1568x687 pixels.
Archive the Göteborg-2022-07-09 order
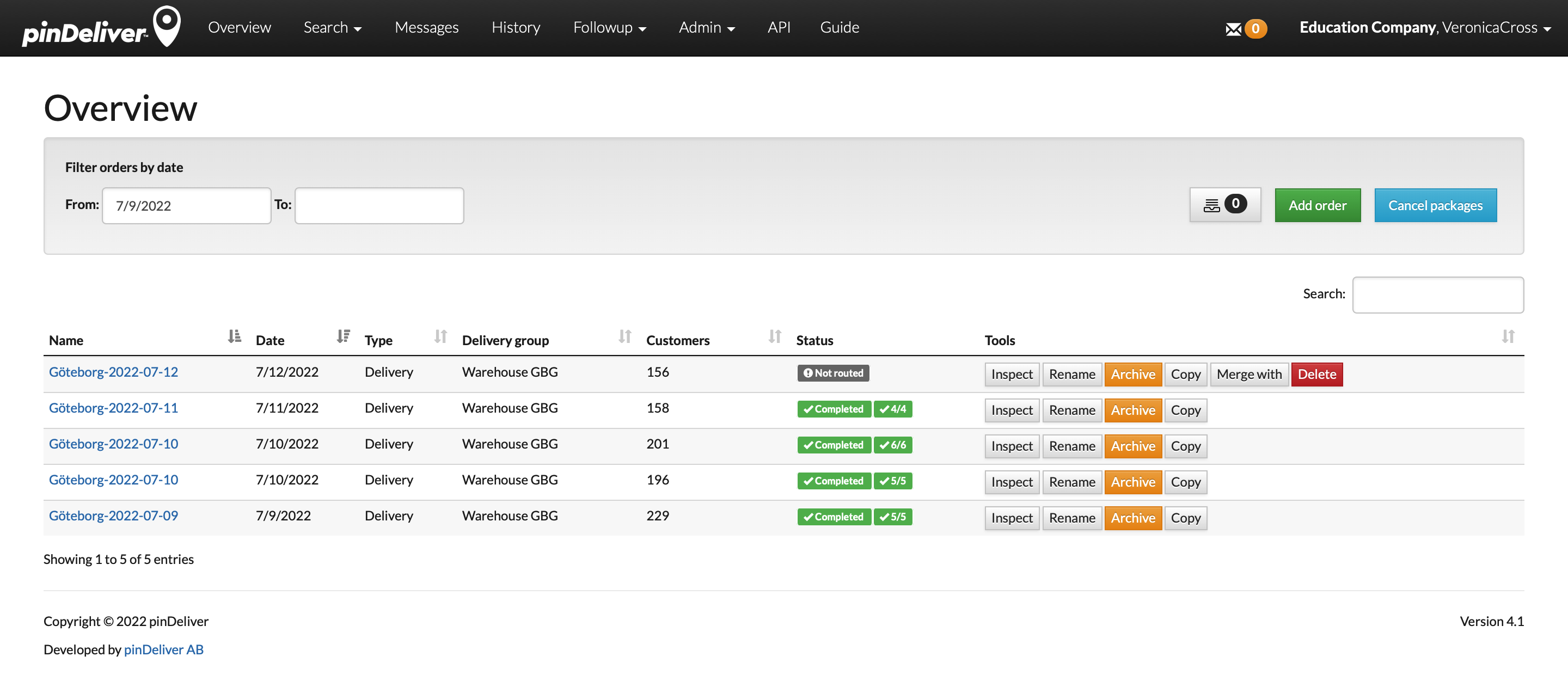point(1133,518)
